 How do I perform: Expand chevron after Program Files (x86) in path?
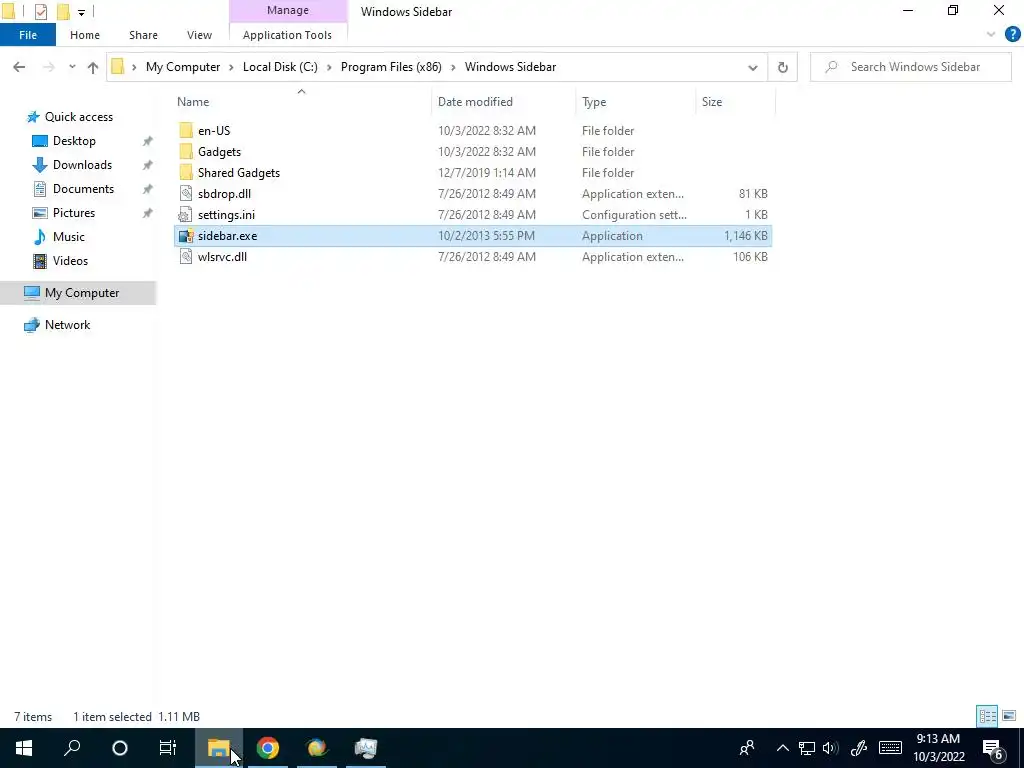tap(453, 67)
